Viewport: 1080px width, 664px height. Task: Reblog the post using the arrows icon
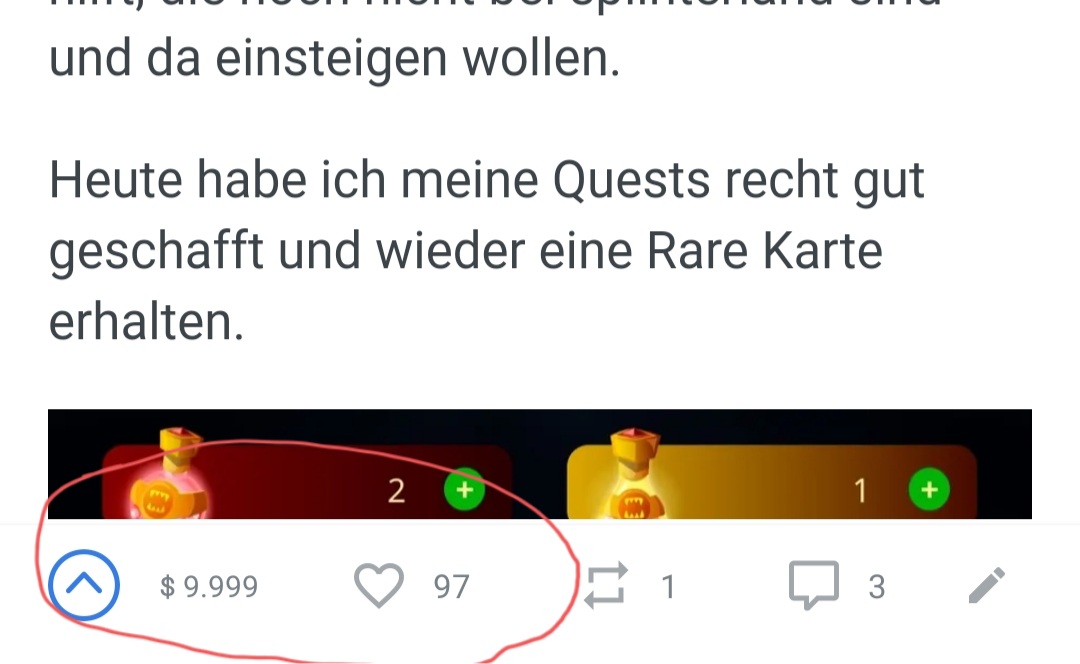click(605, 585)
